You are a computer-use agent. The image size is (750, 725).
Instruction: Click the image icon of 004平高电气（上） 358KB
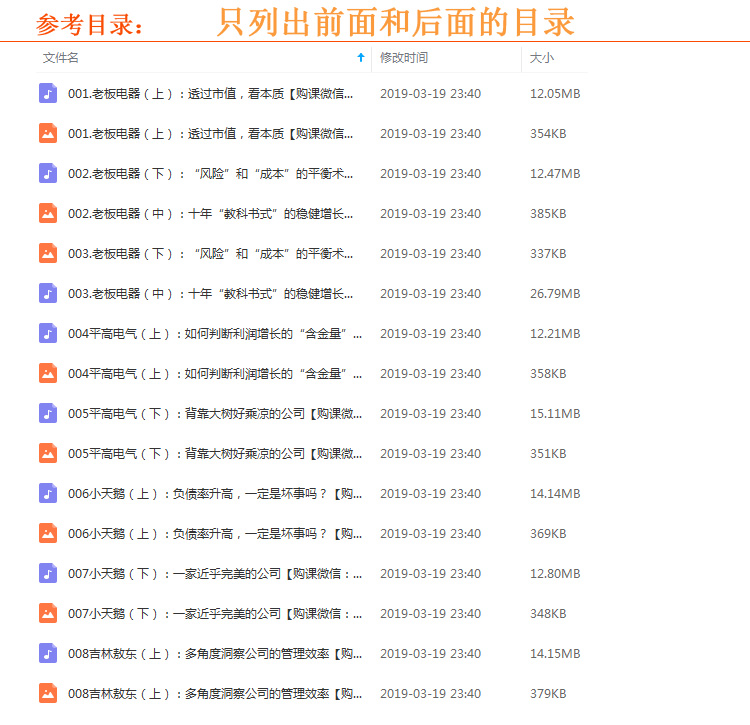coord(47,374)
